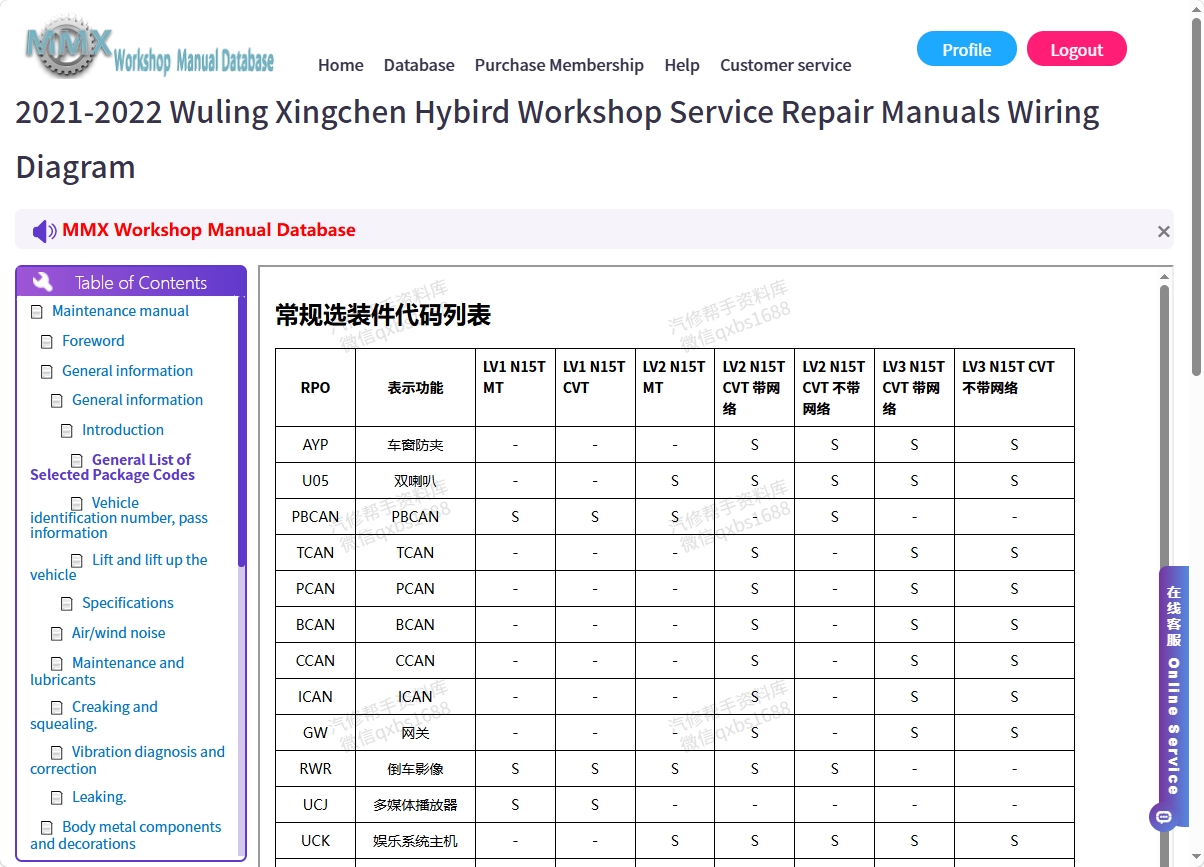Click the online service chat icon
1204x867 pixels.
pyautogui.click(x=1163, y=817)
